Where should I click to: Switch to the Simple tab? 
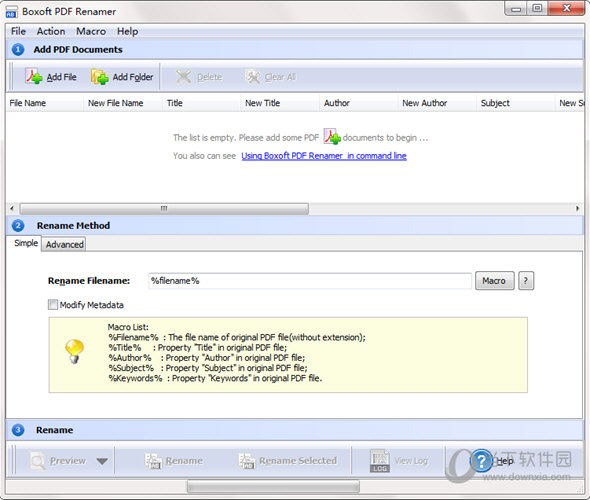tap(26, 243)
